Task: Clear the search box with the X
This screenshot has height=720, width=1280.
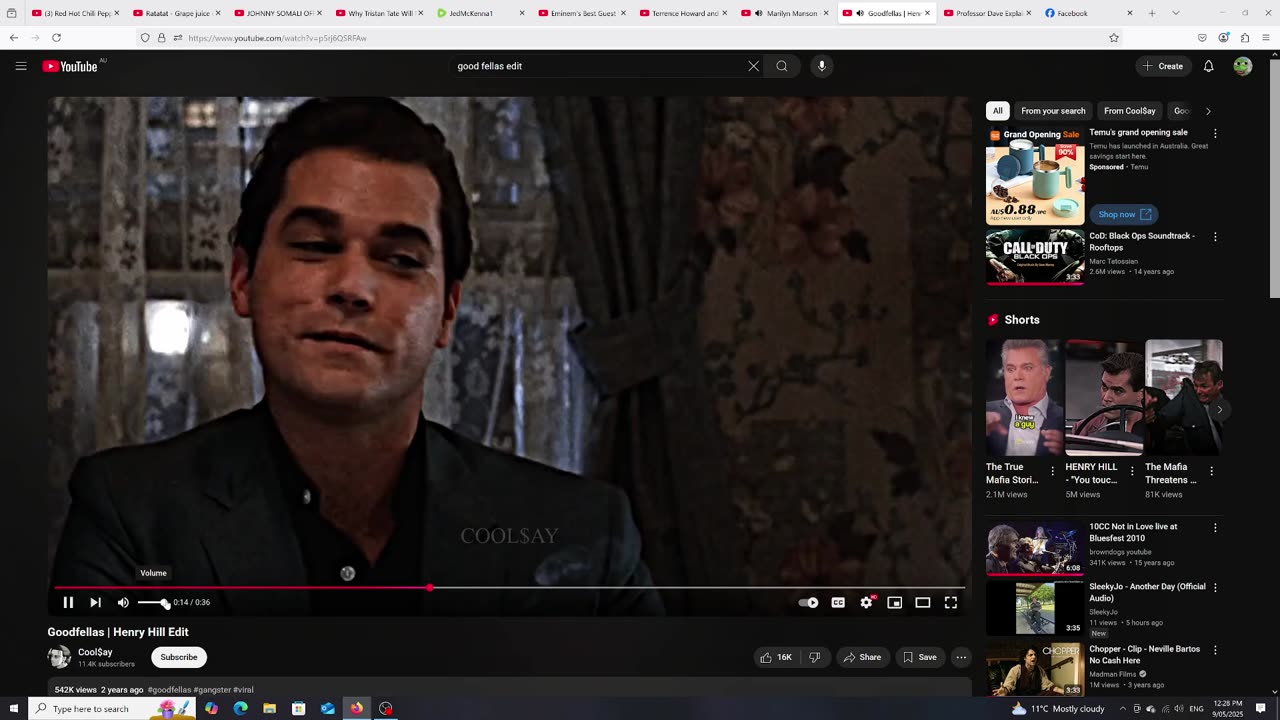Action: 753,66
